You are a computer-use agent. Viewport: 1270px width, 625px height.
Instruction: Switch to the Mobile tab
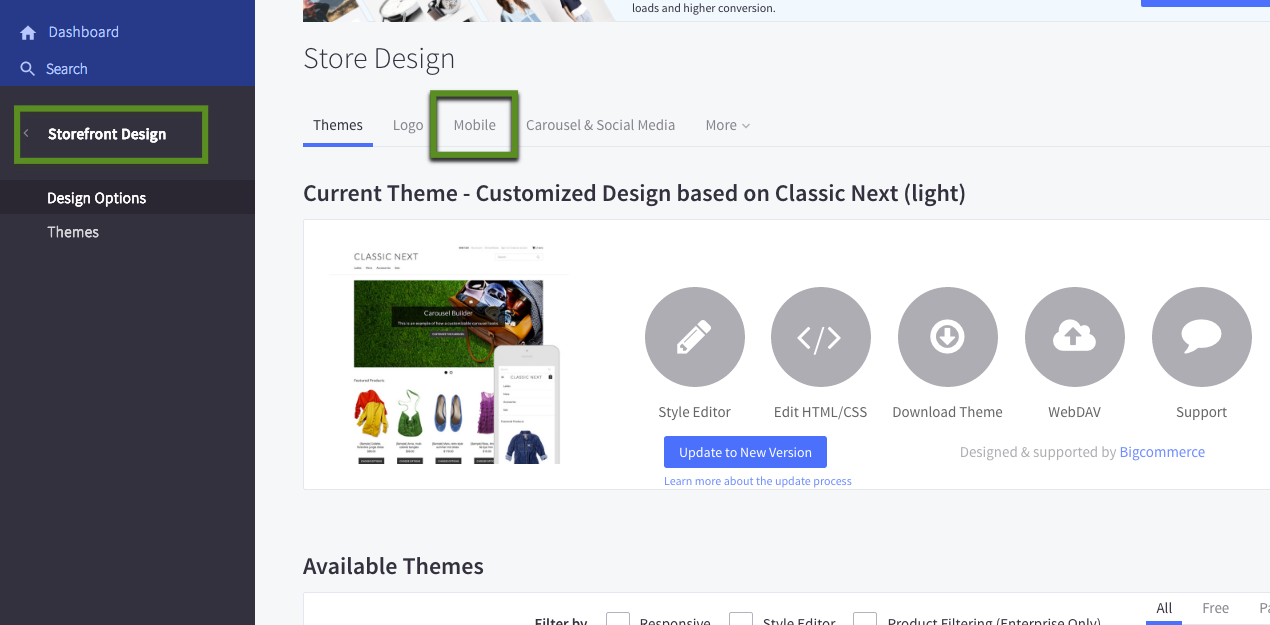tap(473, 124)
